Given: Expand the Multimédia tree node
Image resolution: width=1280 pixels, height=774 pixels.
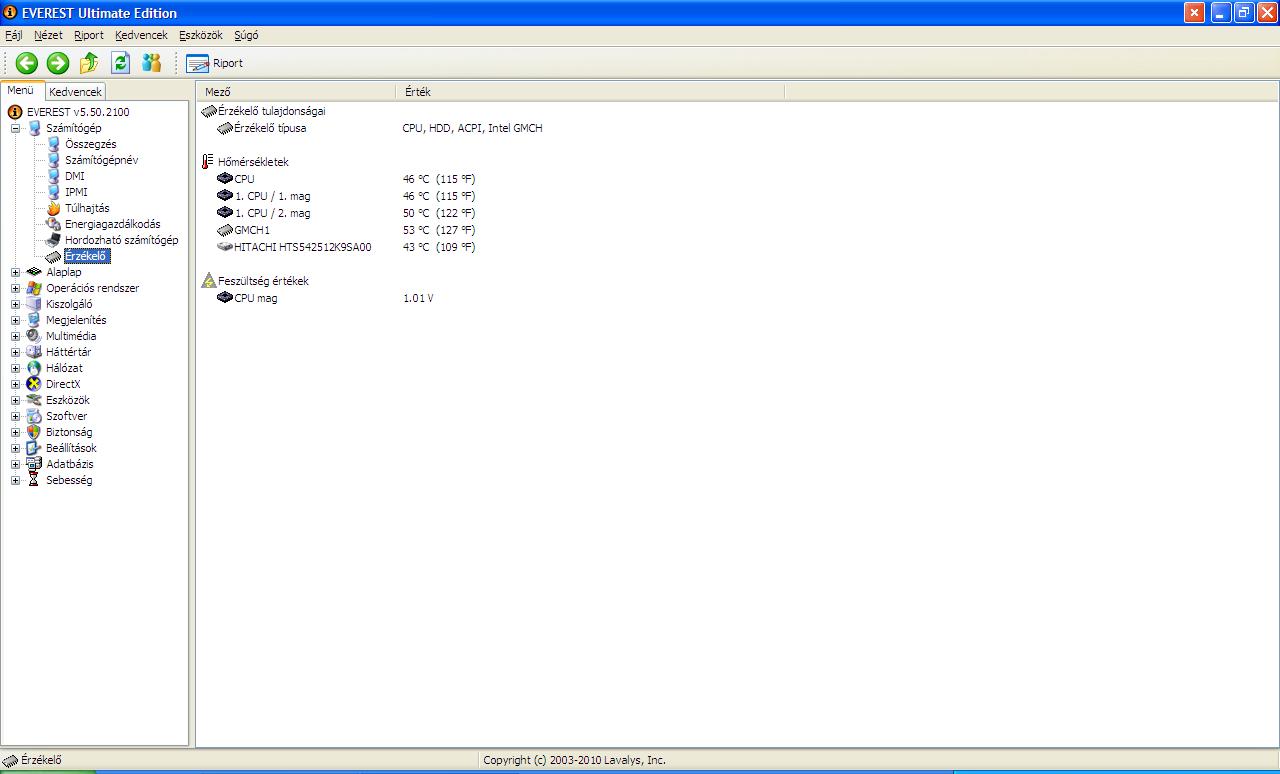Looking at the screenshot, I should coord(15,336).
